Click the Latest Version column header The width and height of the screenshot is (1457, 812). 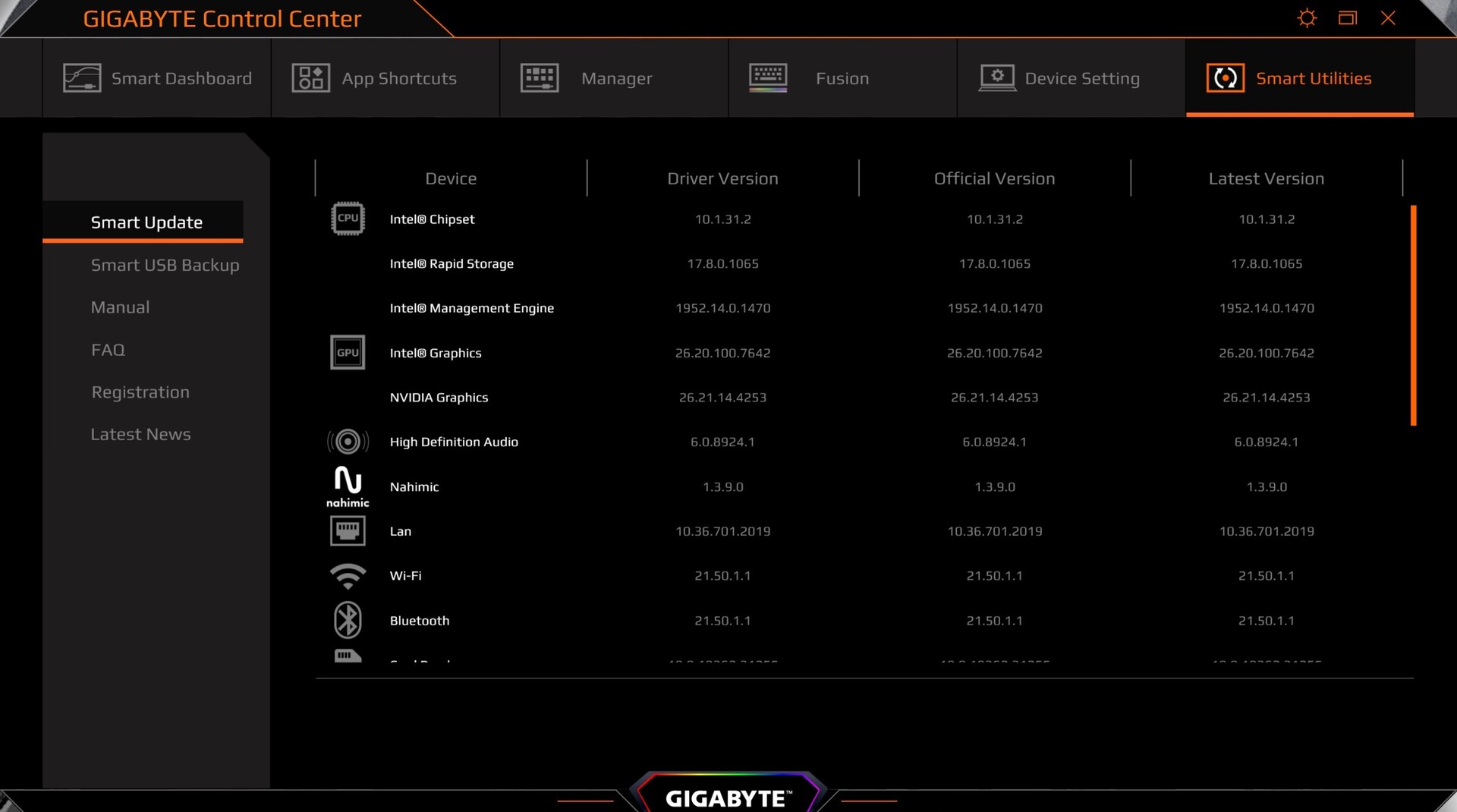pos(1266,178)
